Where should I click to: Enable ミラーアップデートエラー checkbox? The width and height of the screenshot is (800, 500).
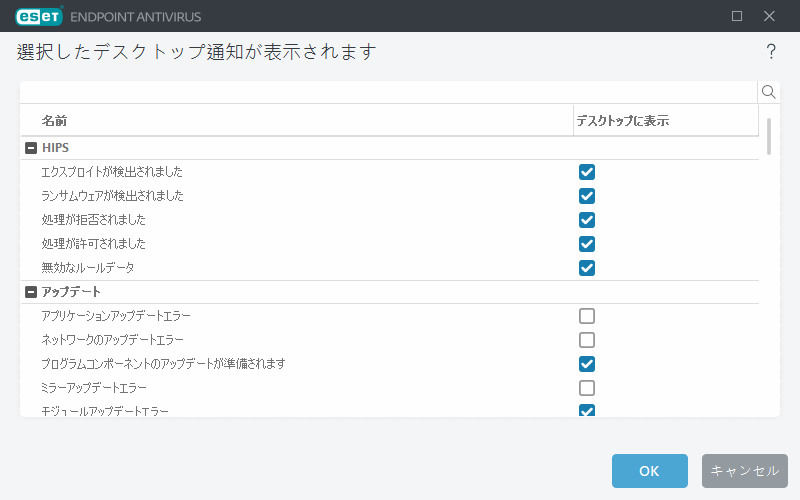coord(587,388)
